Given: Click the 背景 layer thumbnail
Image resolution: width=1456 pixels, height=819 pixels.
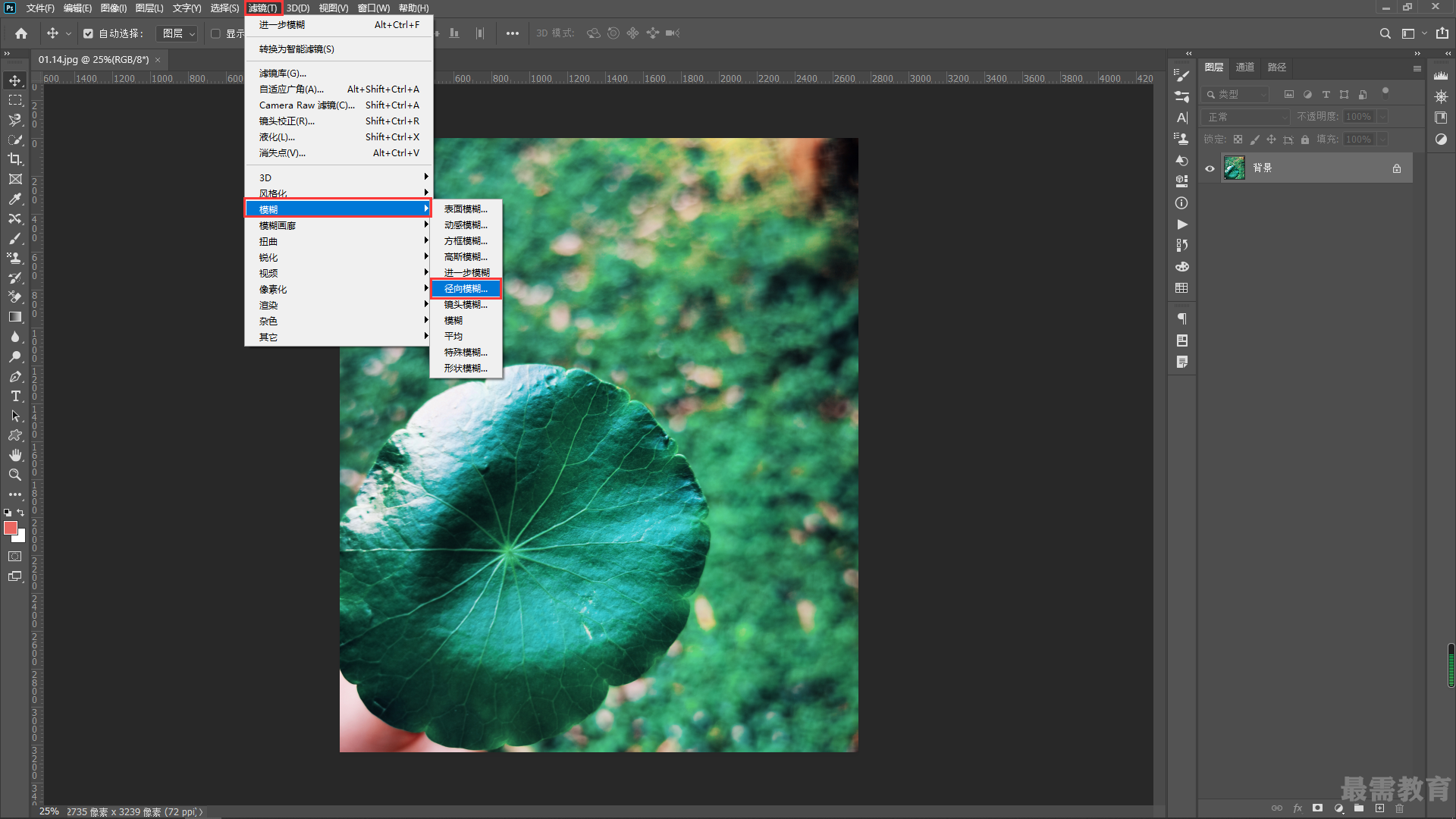Looking at the screenshot, I should point(1235,168).
